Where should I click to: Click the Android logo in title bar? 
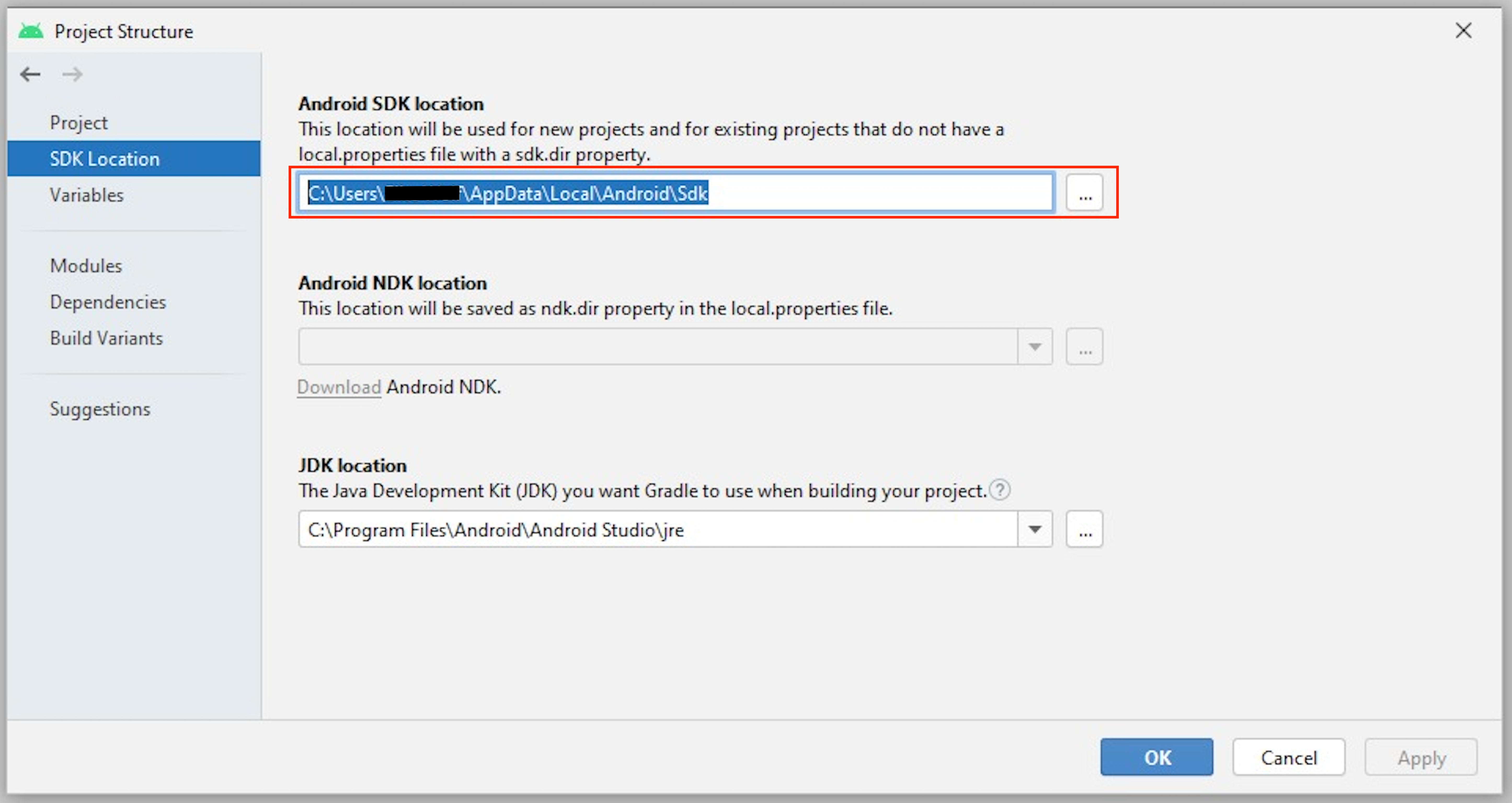coord(31,31)
